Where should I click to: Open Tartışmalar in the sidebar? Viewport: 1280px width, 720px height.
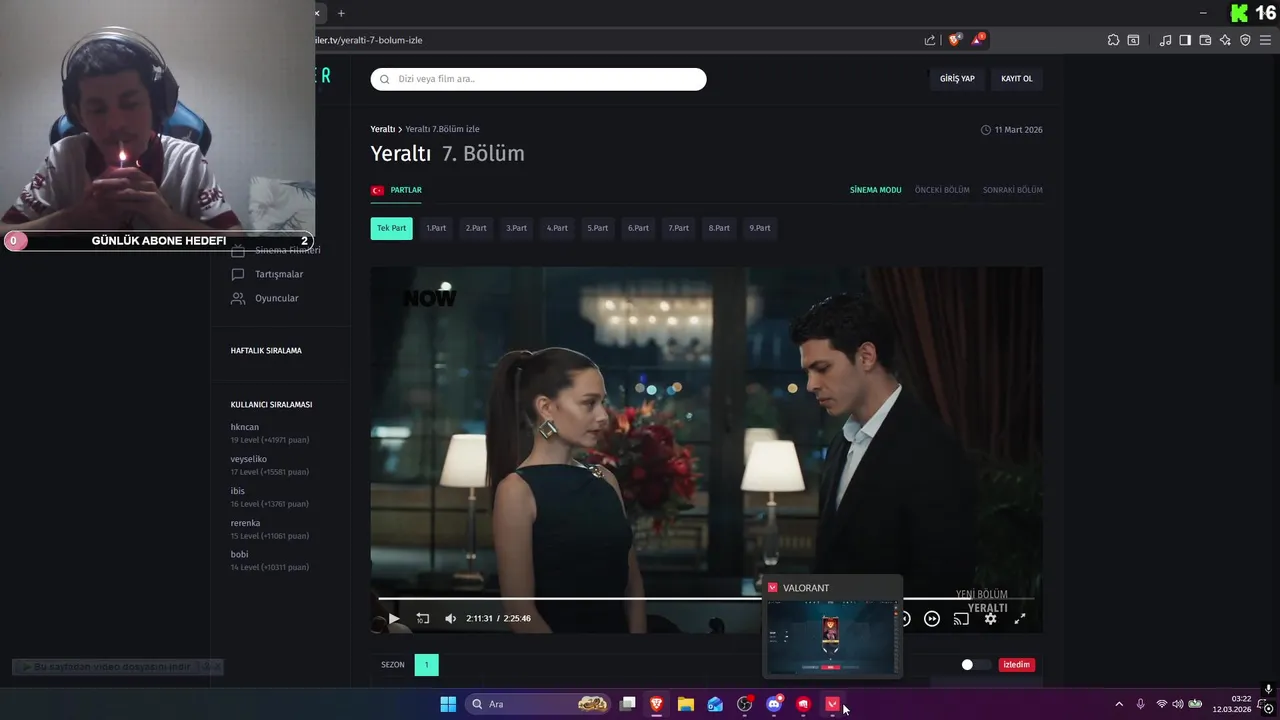(x=267, y=274)
